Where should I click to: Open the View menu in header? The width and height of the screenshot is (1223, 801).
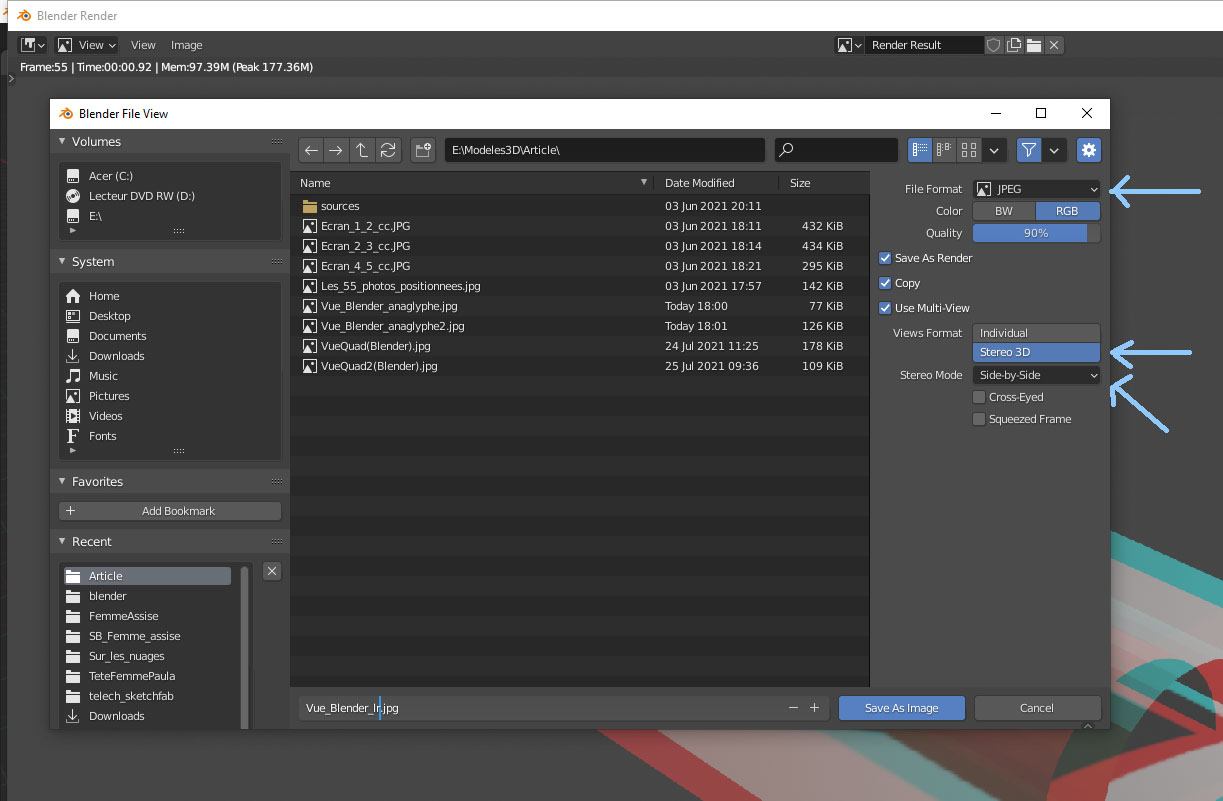point(143,45)
